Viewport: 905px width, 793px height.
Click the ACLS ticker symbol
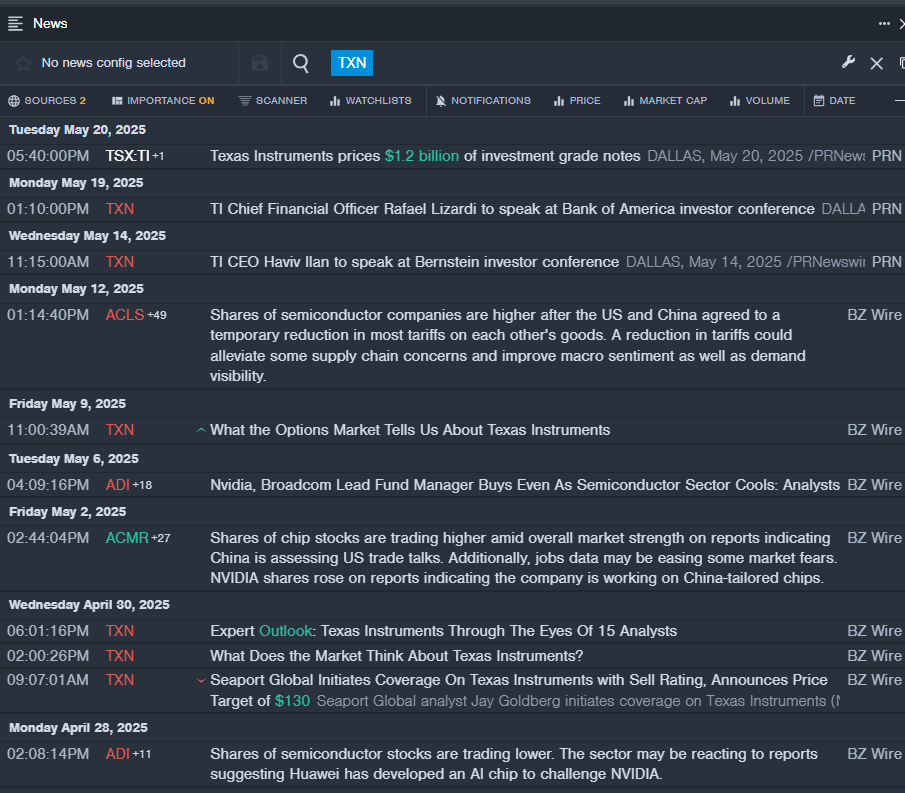tap(125, 315)
